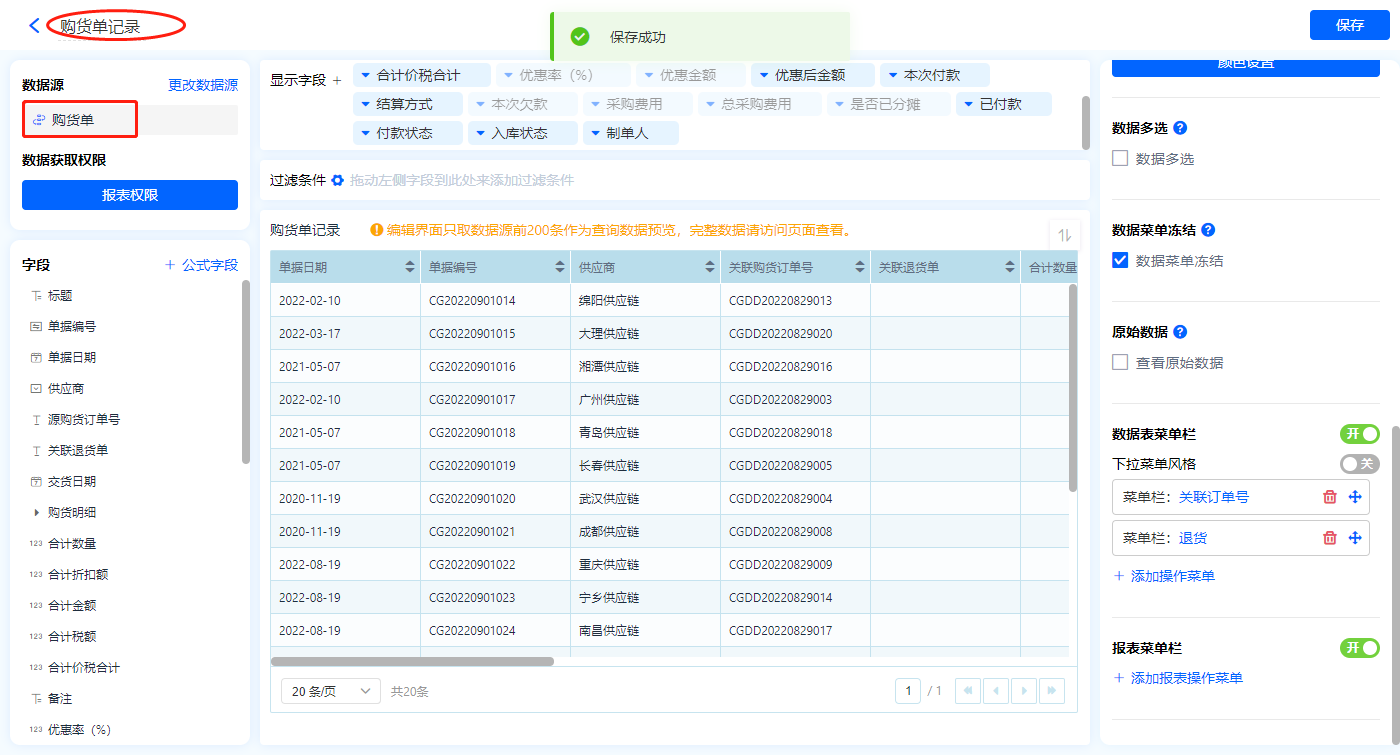Click the 更改数据源 link

[x=203, y=86]
